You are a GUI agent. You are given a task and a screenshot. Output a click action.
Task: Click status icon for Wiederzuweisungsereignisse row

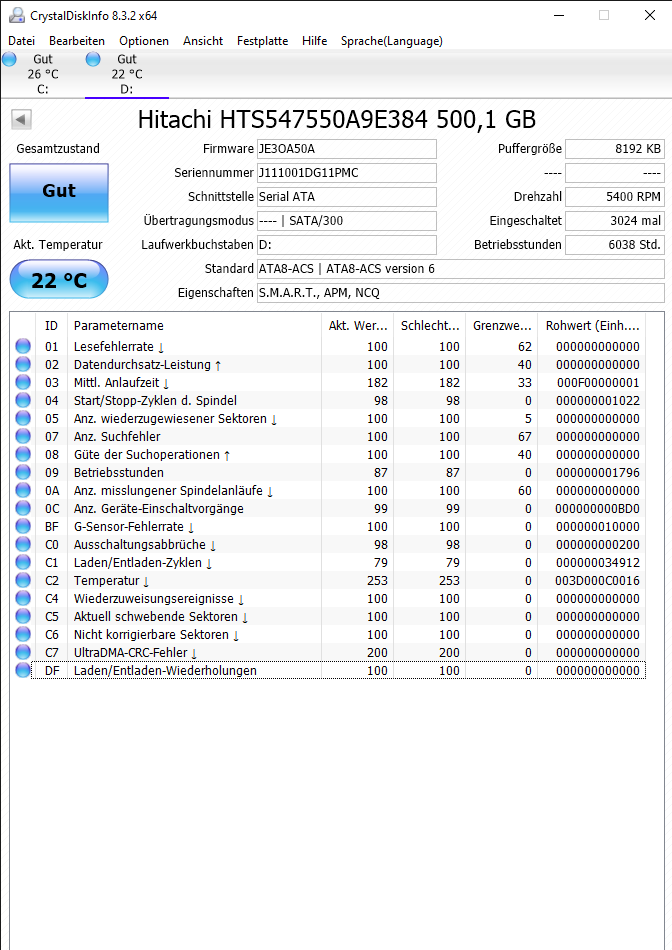(23, 599)
